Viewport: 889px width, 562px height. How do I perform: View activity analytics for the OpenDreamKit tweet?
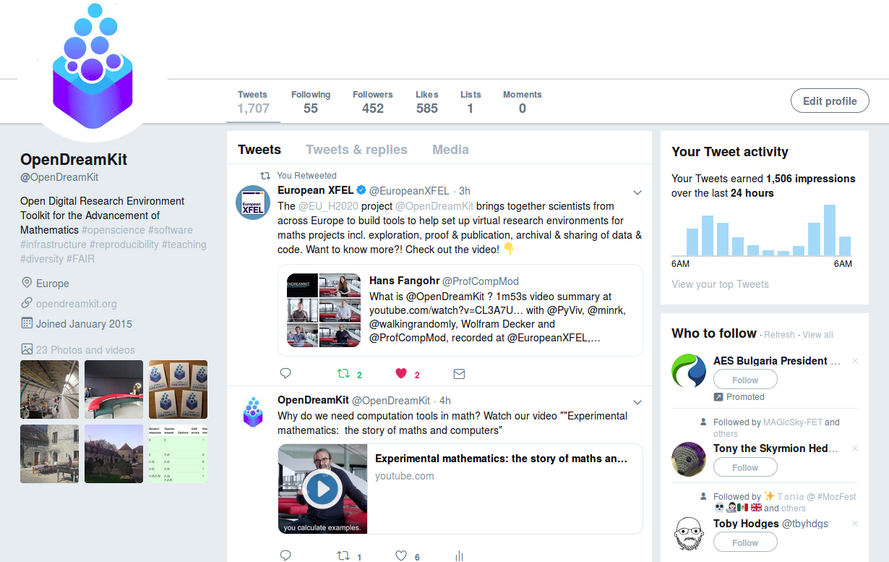459,556
